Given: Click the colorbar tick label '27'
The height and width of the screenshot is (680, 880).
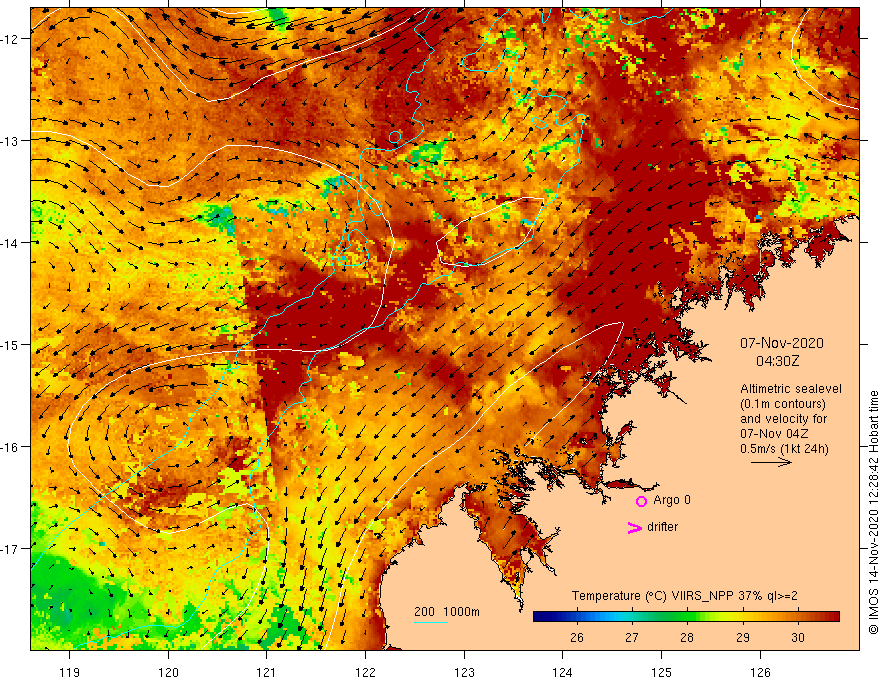Looking at the screenshot, I should (632, 638).
